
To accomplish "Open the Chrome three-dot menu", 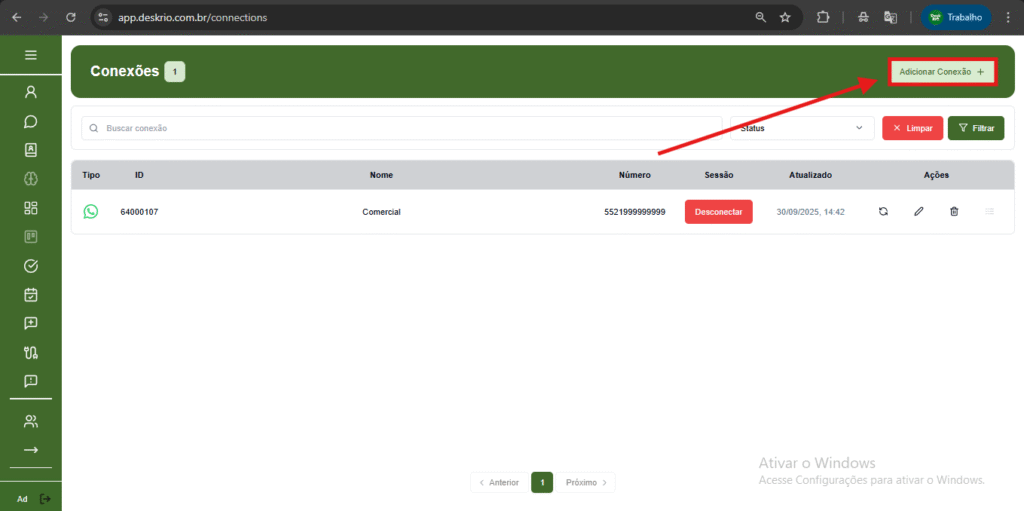I will [1007, 17].
